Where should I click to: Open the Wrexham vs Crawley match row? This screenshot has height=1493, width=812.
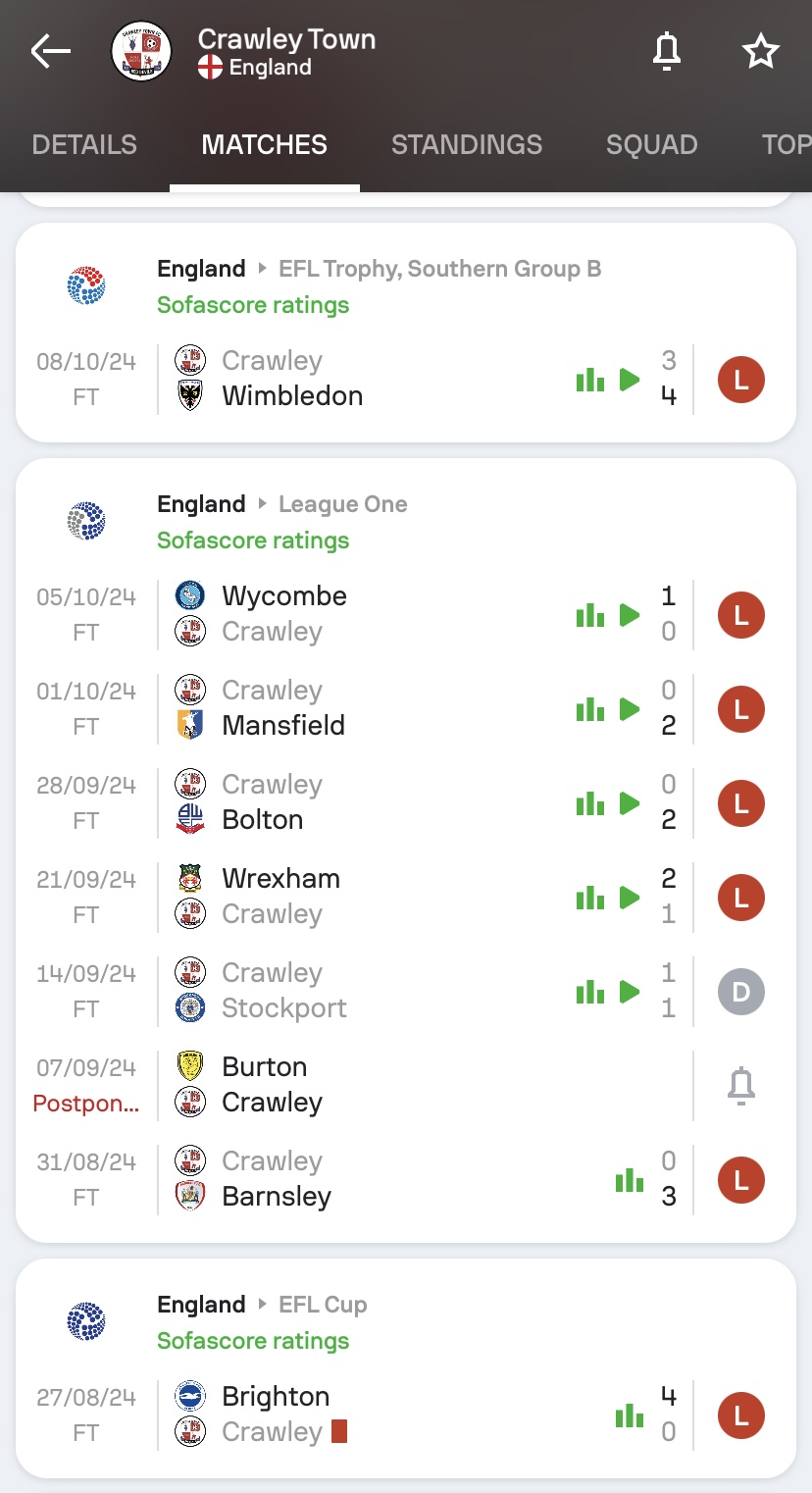[406, 897]
